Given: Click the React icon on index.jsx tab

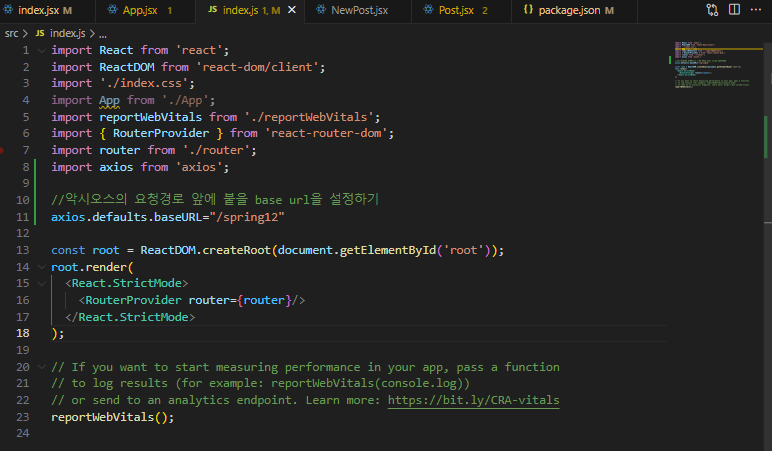Looking at the screenshot, I should click(x=8, y=10).
